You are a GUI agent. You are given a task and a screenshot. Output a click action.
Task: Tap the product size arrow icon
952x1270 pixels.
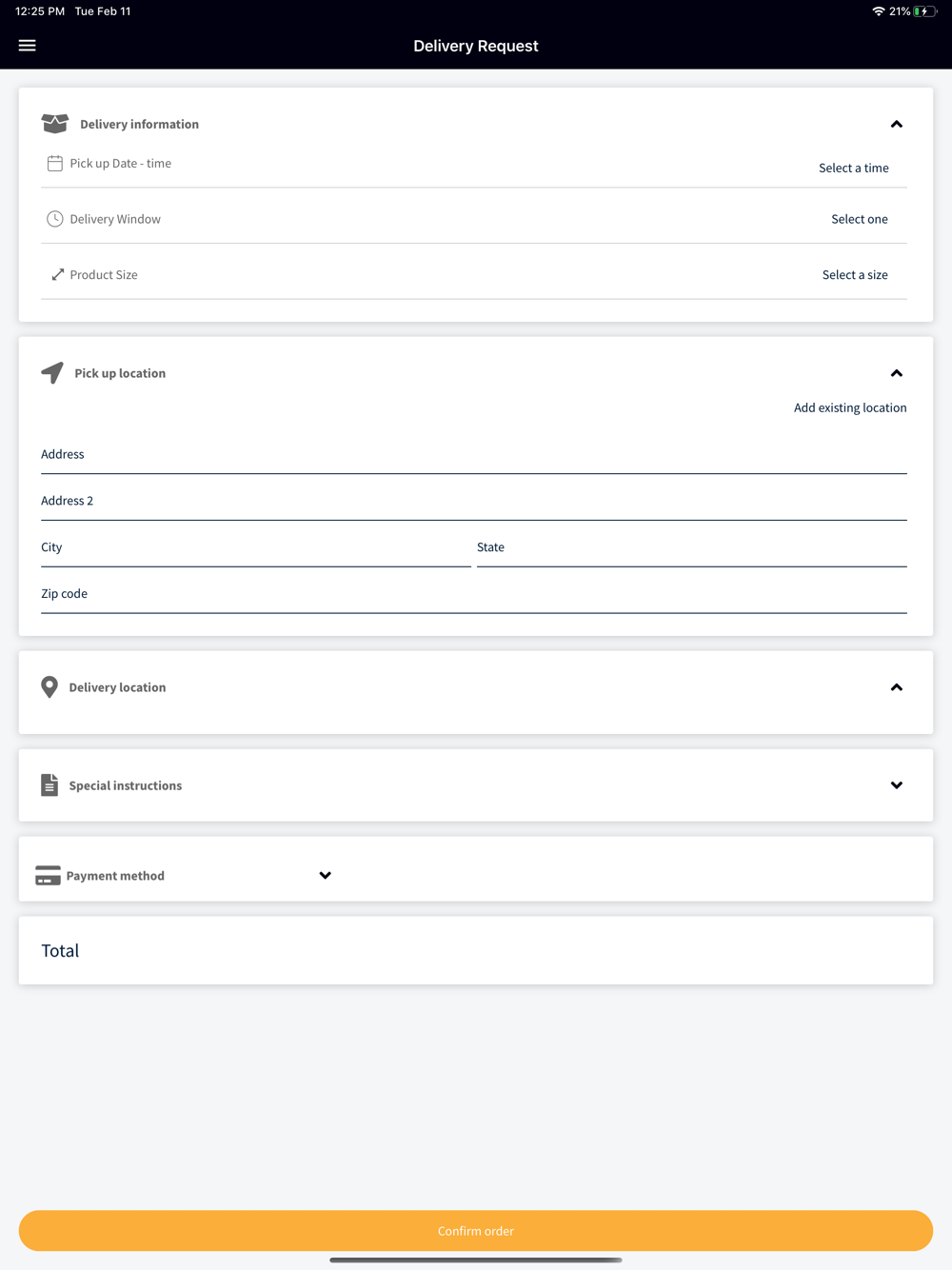point(57,274)
